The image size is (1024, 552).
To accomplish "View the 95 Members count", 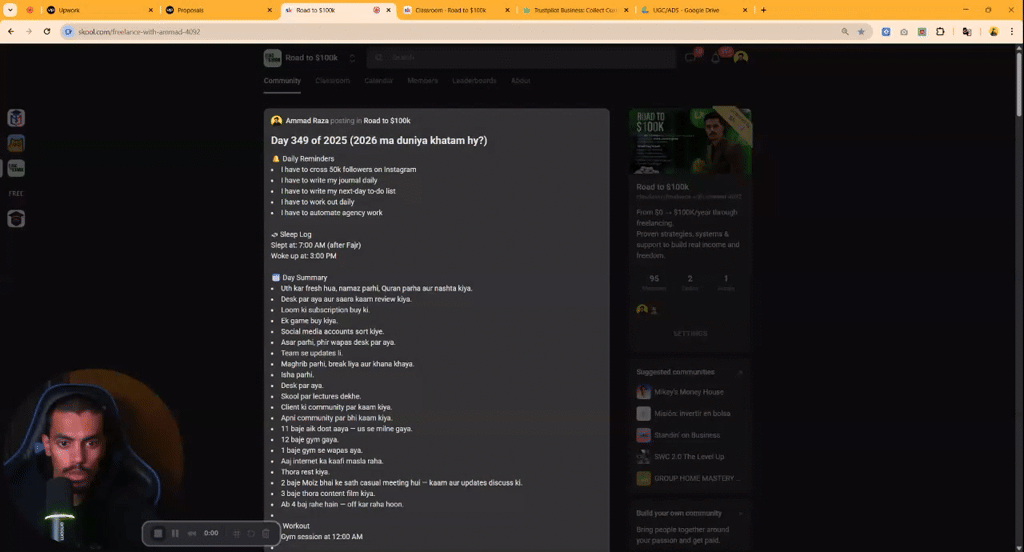I will point(654,282).
